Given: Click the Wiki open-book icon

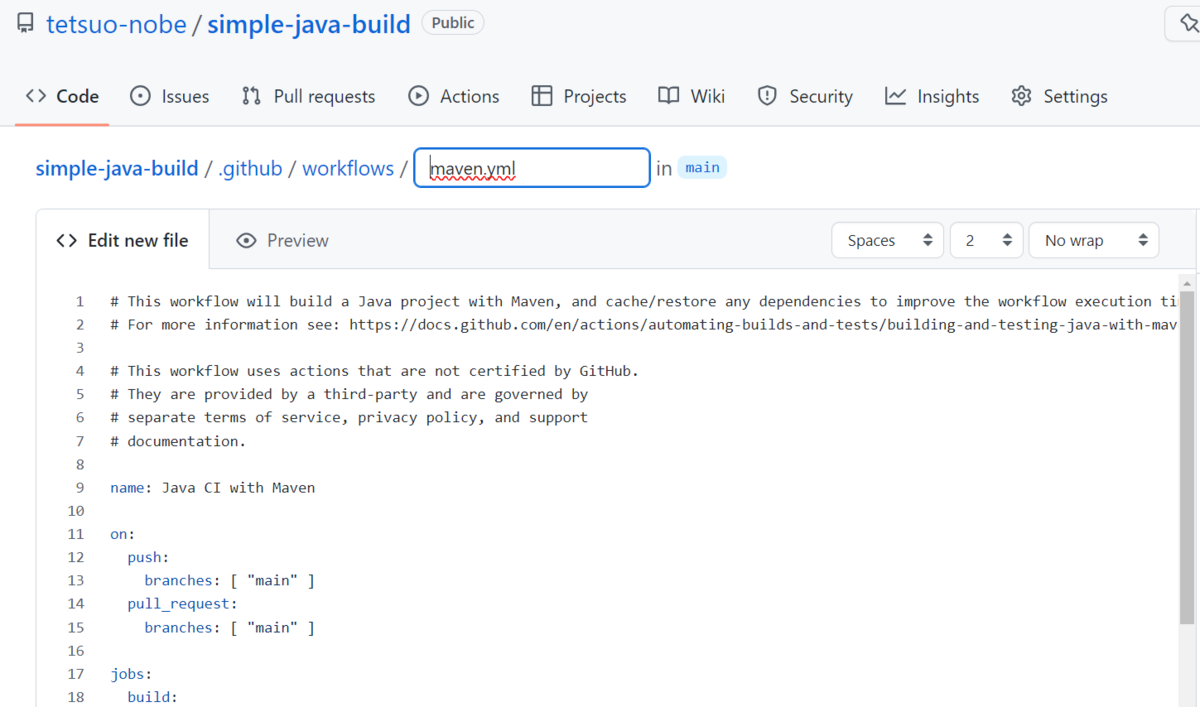Looking at the screenshot, I should (668, 96).
